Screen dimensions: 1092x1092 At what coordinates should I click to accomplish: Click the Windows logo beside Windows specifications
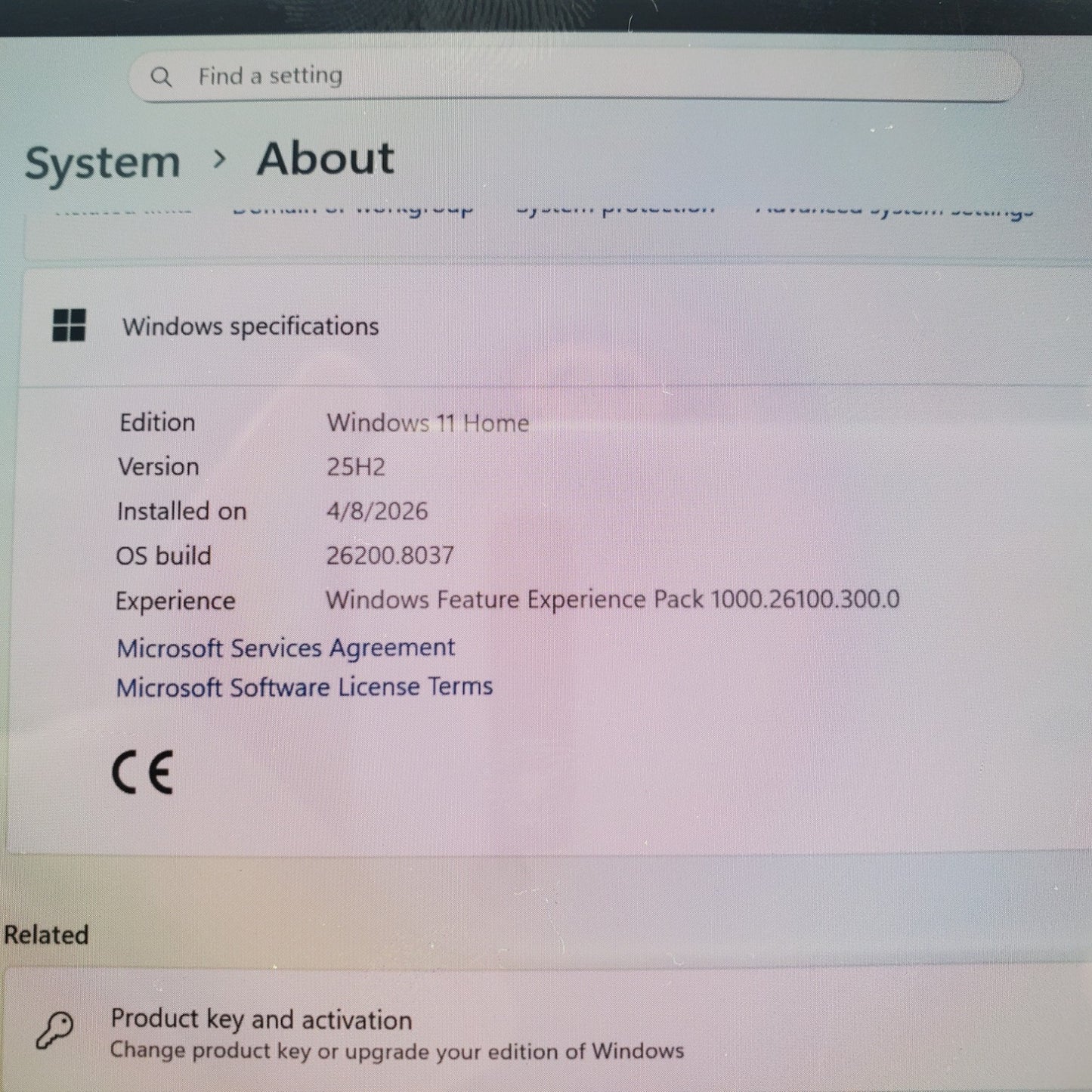point(69,326)
